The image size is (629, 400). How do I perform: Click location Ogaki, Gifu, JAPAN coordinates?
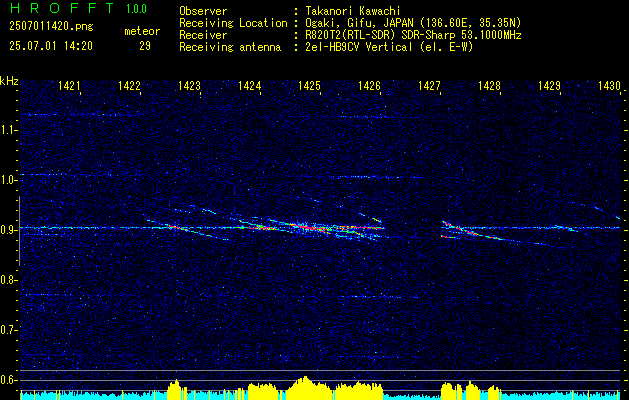(x=413, y=23)
